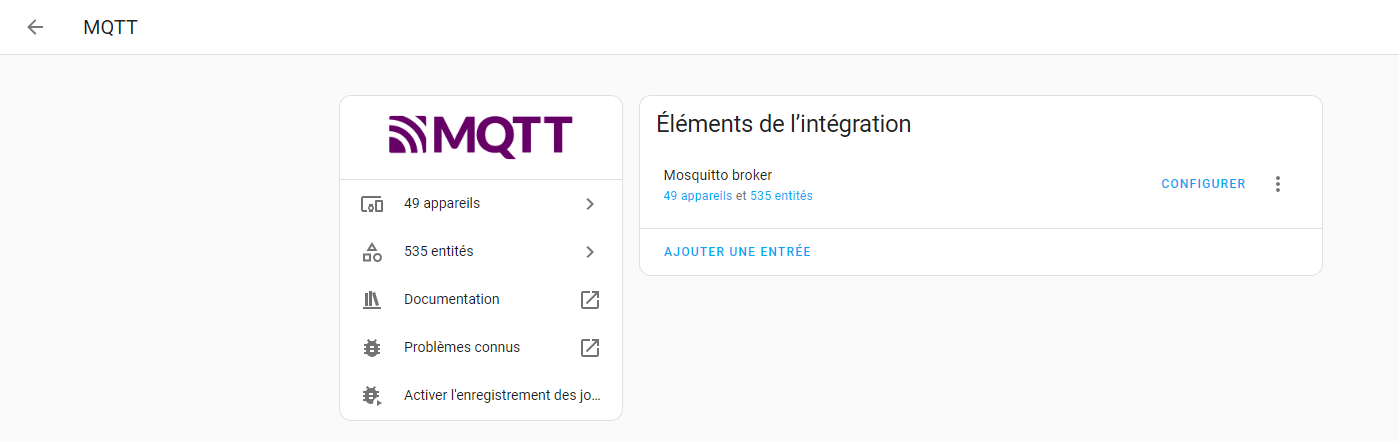Expand the 535 entités chevron
Viewport: 1399px width, 441px height.
coord(590,252)
